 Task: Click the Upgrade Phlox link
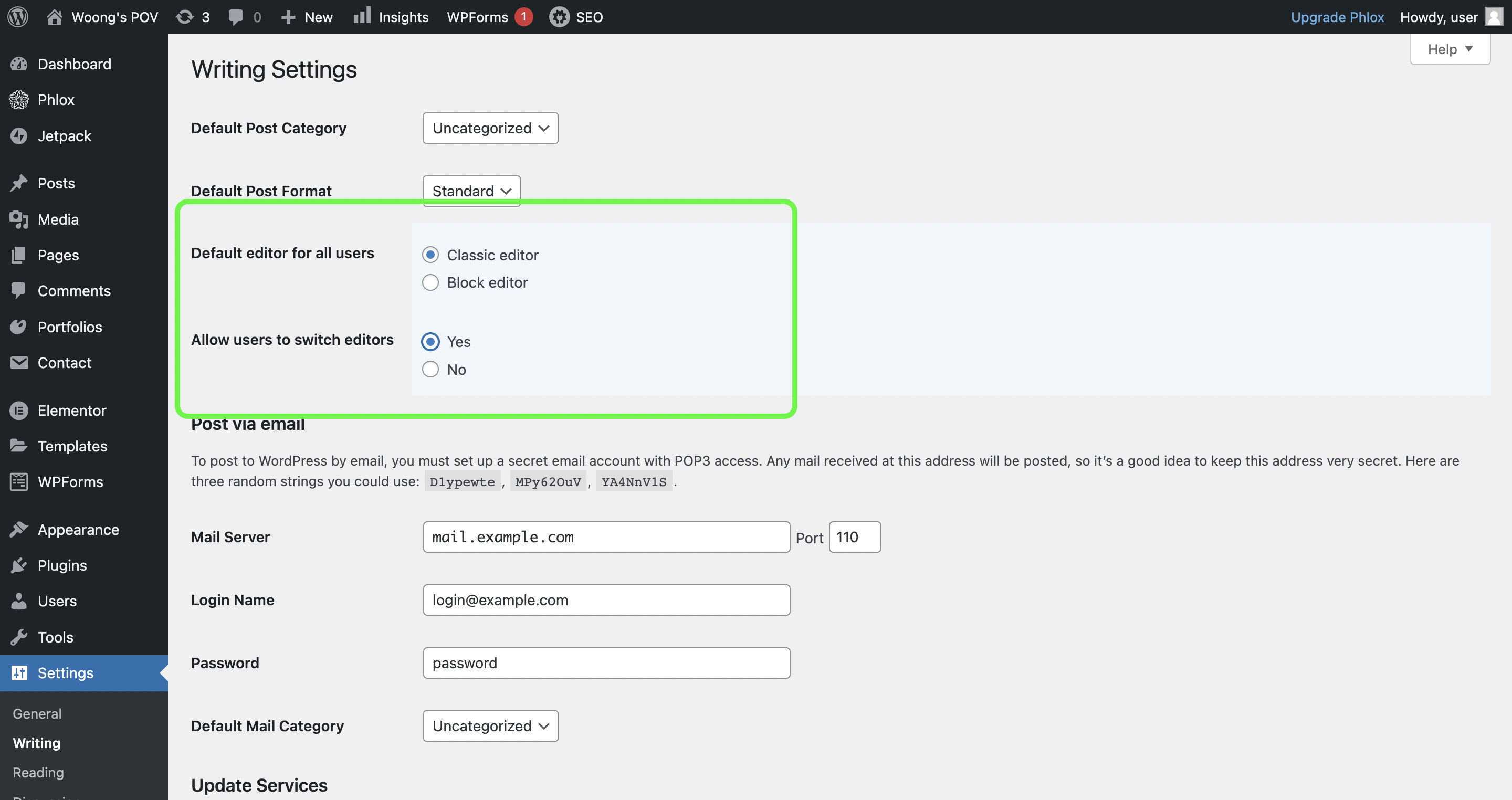tap(1337, 17)
